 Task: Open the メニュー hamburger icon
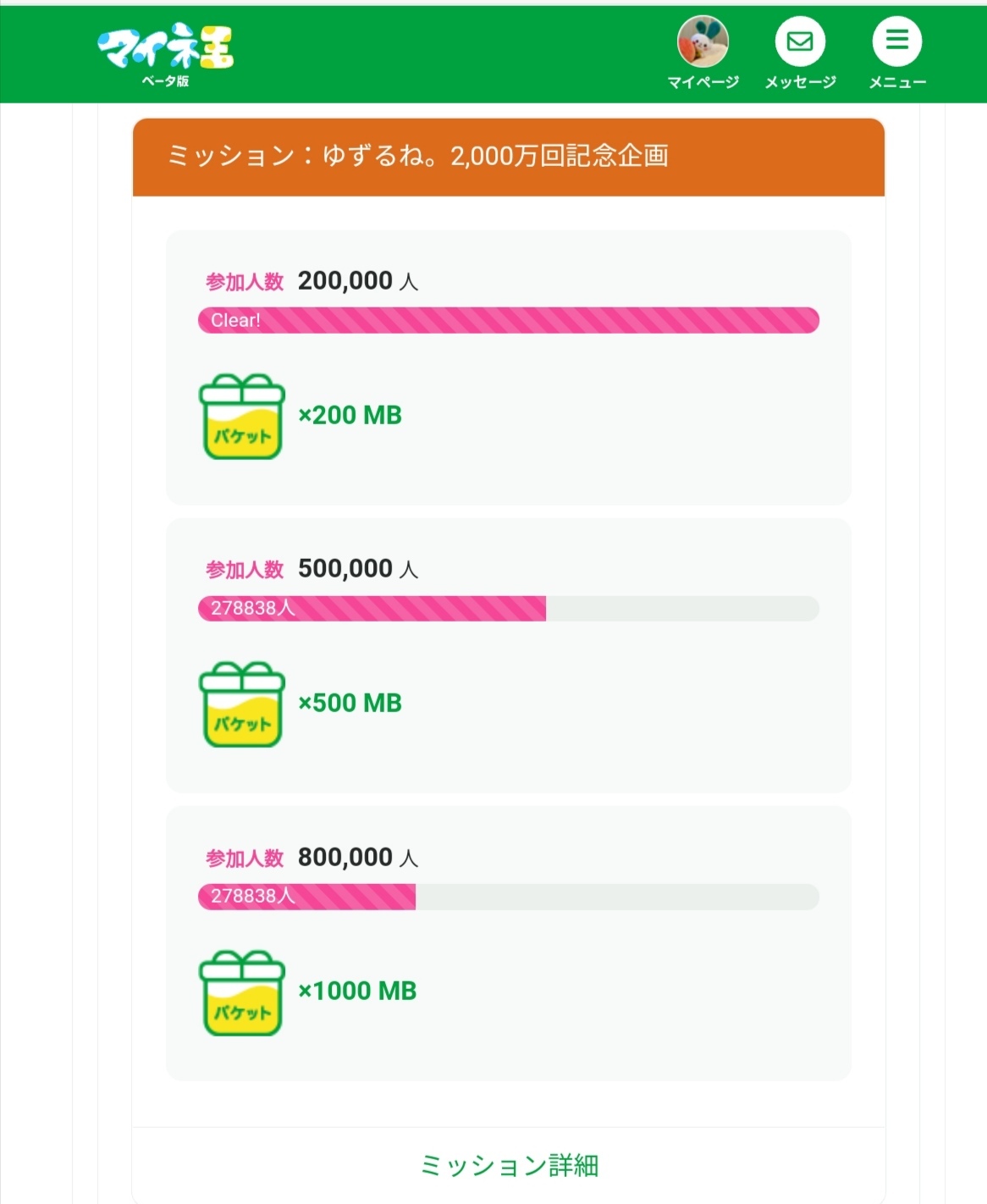pos(897,41)
